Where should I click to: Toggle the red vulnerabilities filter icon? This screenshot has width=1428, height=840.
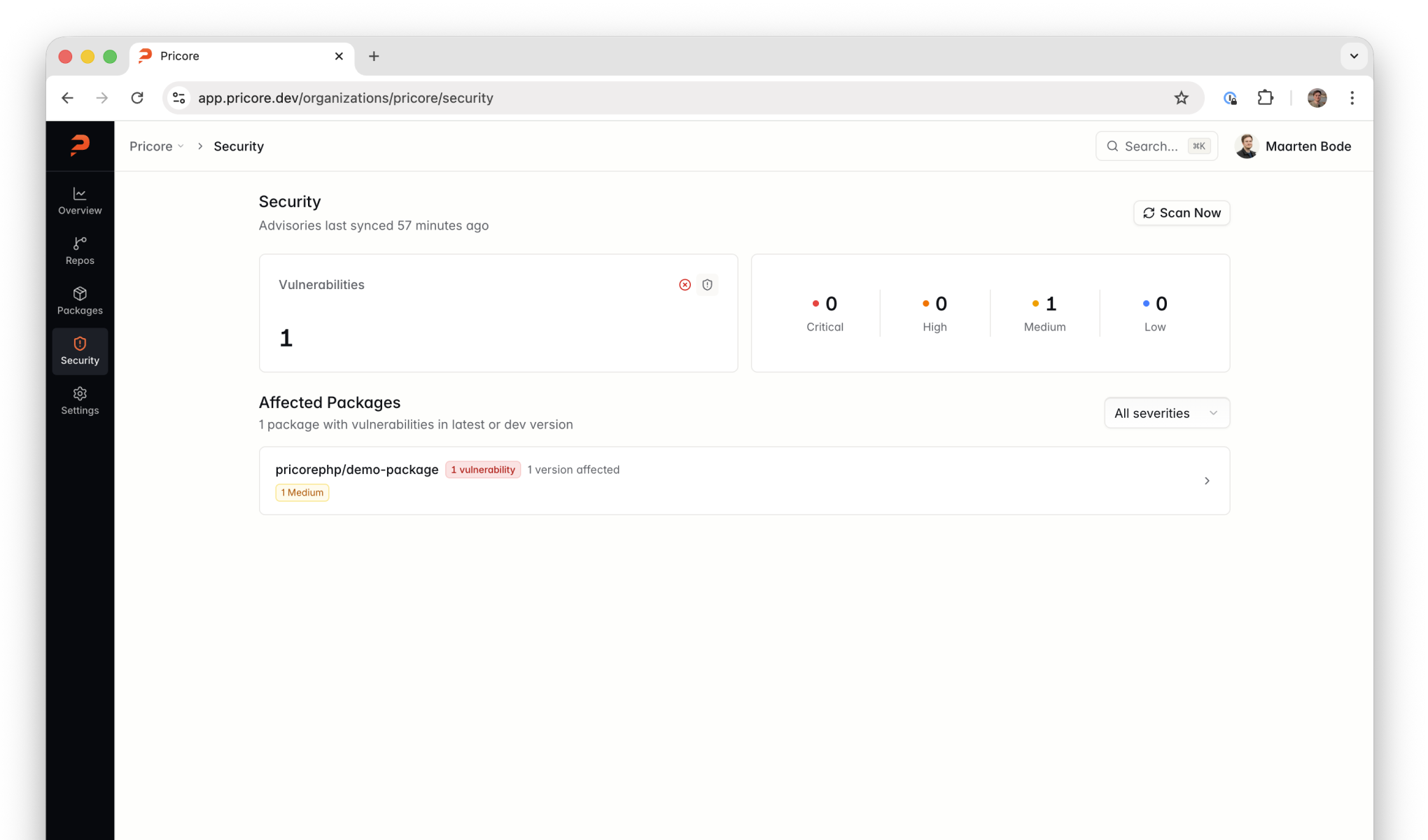coord(685,284)
